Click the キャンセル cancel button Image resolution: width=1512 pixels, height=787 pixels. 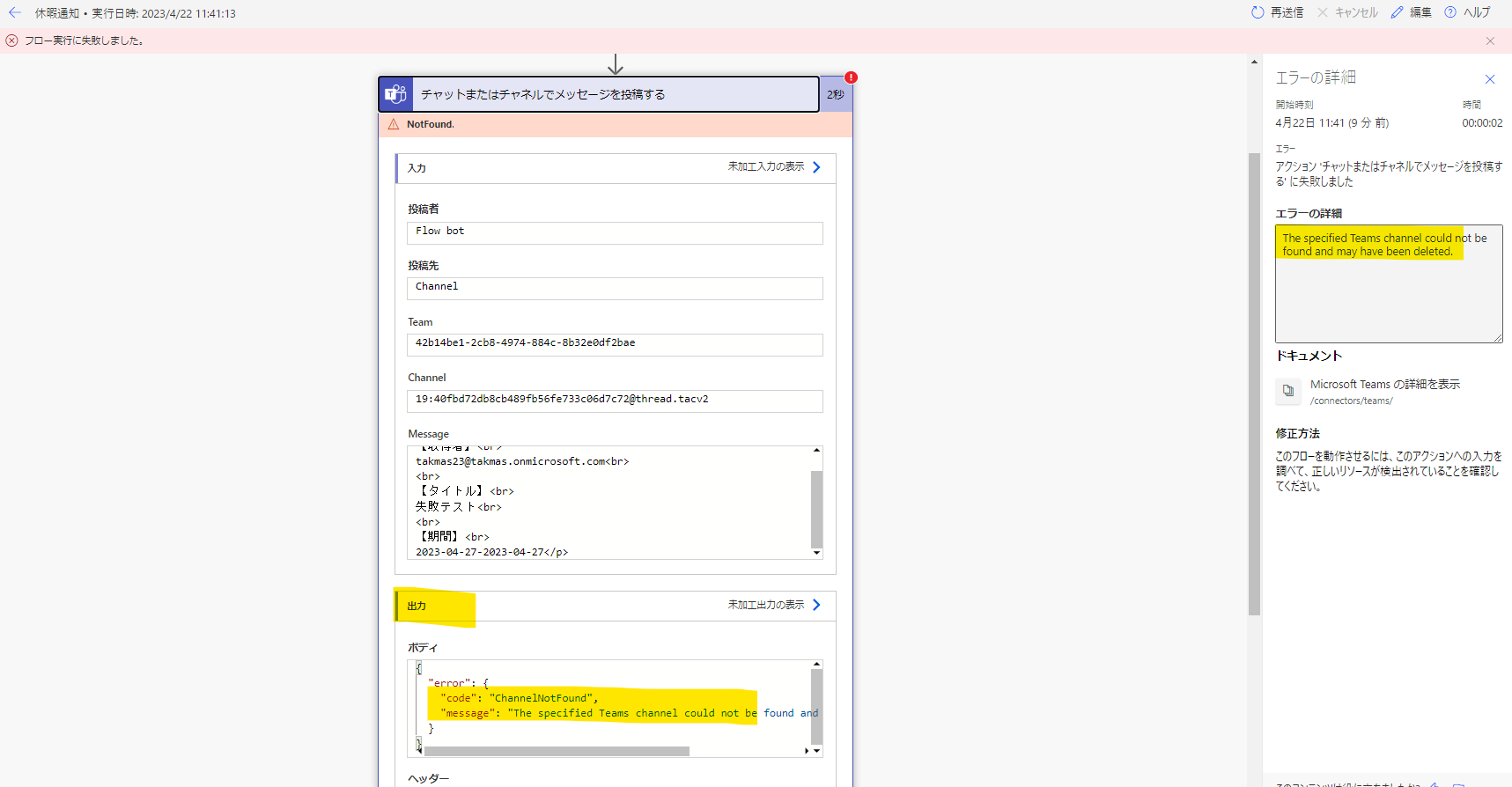(1347, 12)
